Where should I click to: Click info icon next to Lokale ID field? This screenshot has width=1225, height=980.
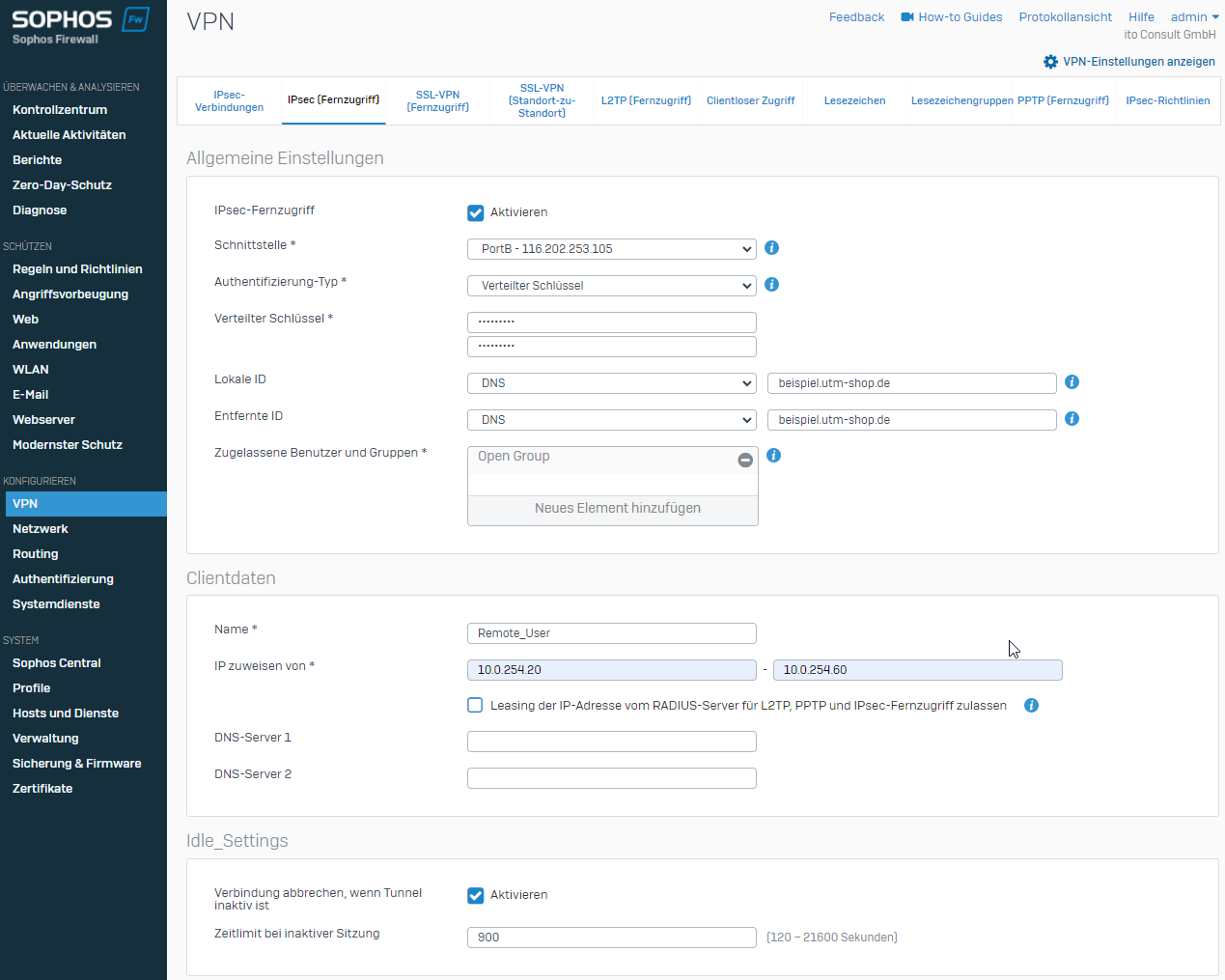[1072, 382]
